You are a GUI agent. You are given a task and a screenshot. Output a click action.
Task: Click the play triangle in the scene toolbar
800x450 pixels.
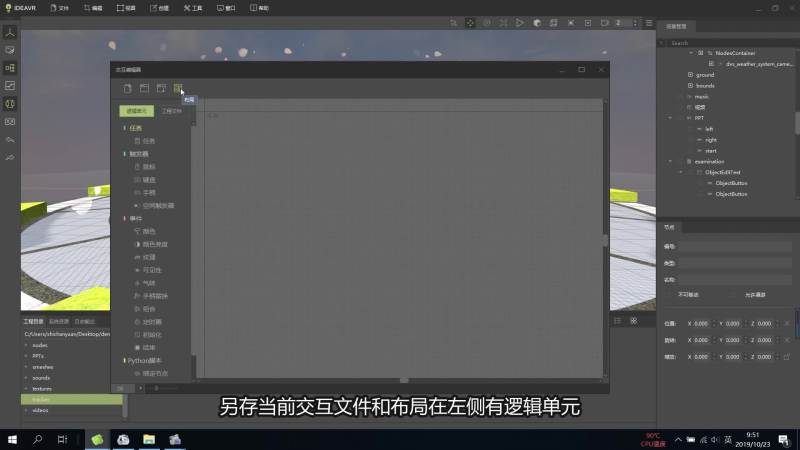tap(519, 23)
